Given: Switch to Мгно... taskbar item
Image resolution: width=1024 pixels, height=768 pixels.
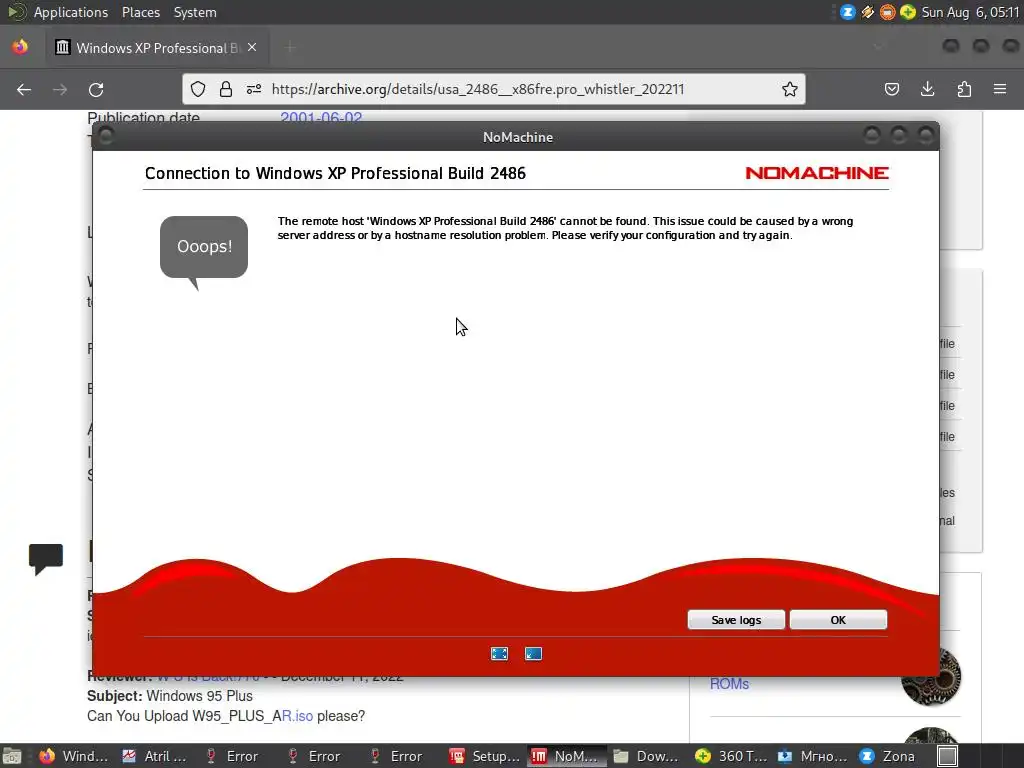Looking at the screenshot, I should click(812, 756).
